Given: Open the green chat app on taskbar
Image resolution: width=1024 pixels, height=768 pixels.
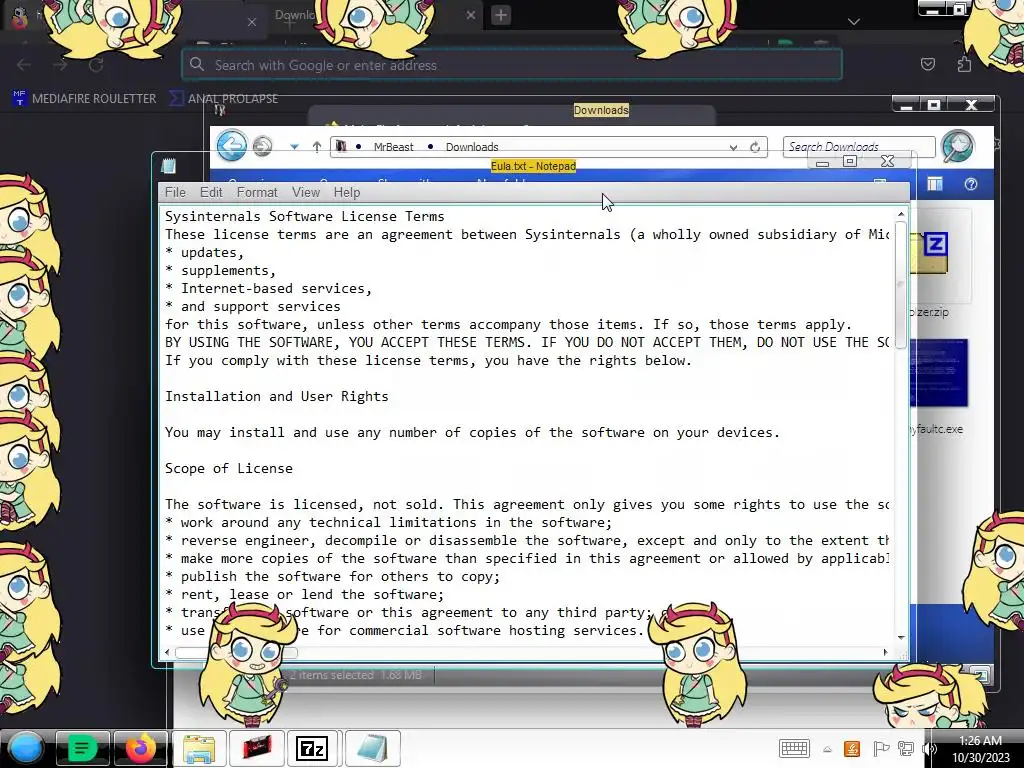Looking at the screenshot, I should (x=82, y=748).
